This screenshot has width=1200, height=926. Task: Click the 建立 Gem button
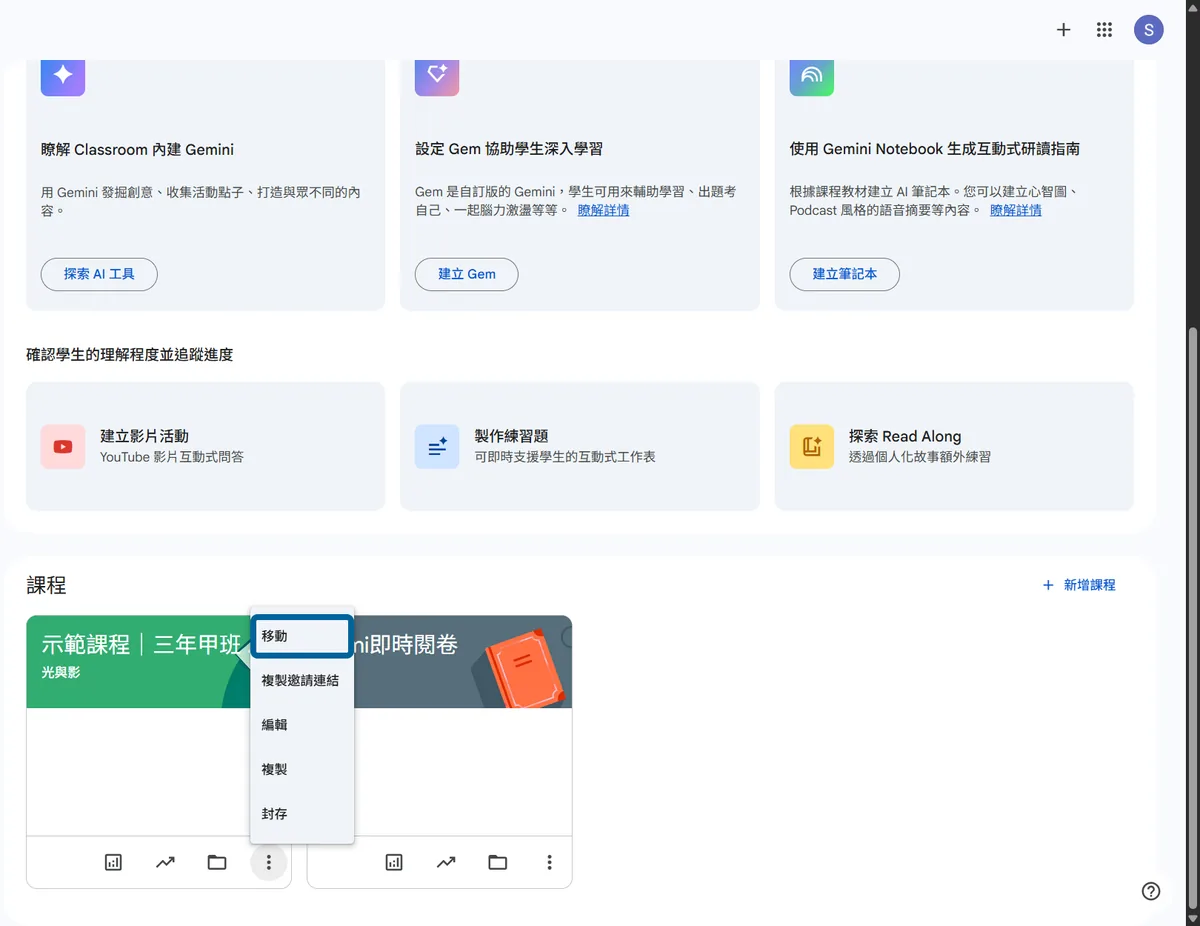pos(467,274)
